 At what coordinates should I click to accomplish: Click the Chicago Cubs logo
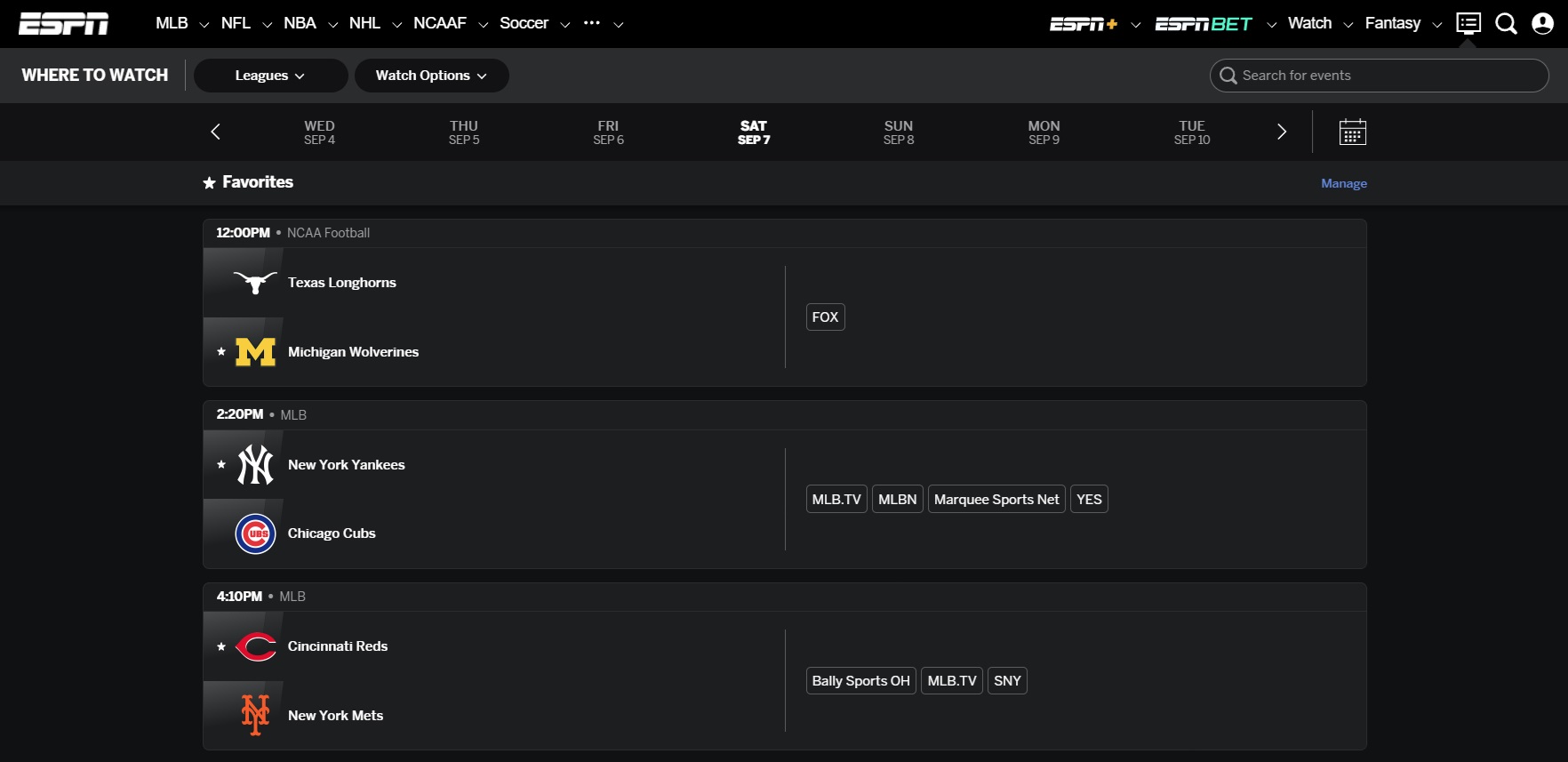(255, 533)
